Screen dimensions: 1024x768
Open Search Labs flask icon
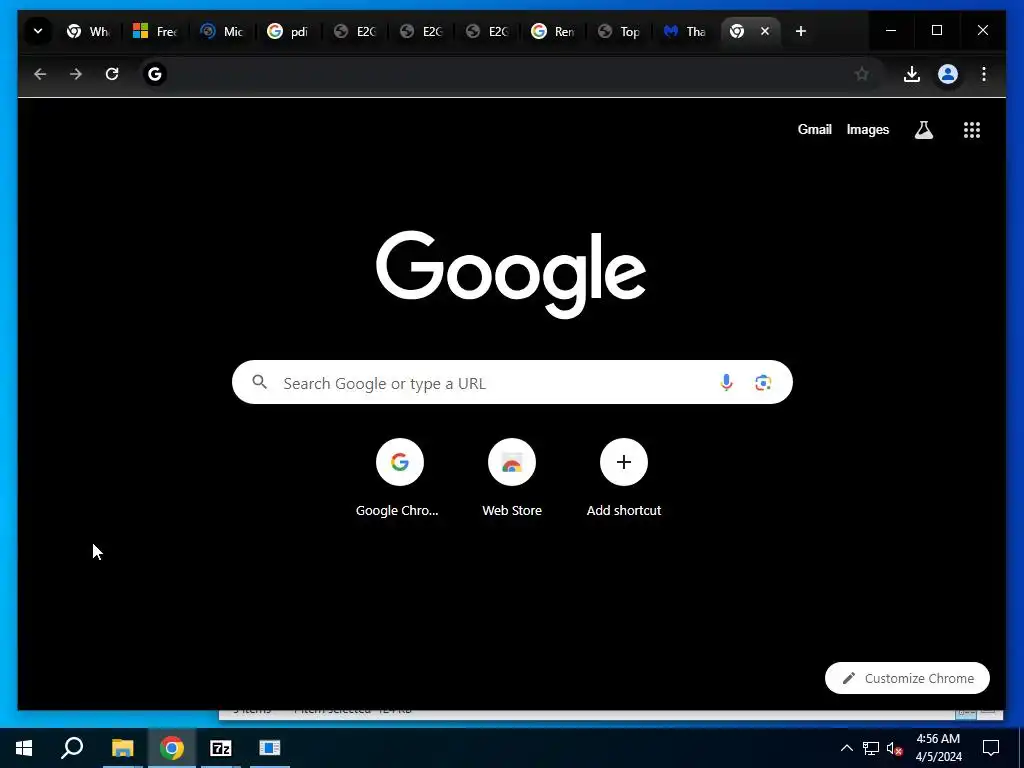point(923,130)
